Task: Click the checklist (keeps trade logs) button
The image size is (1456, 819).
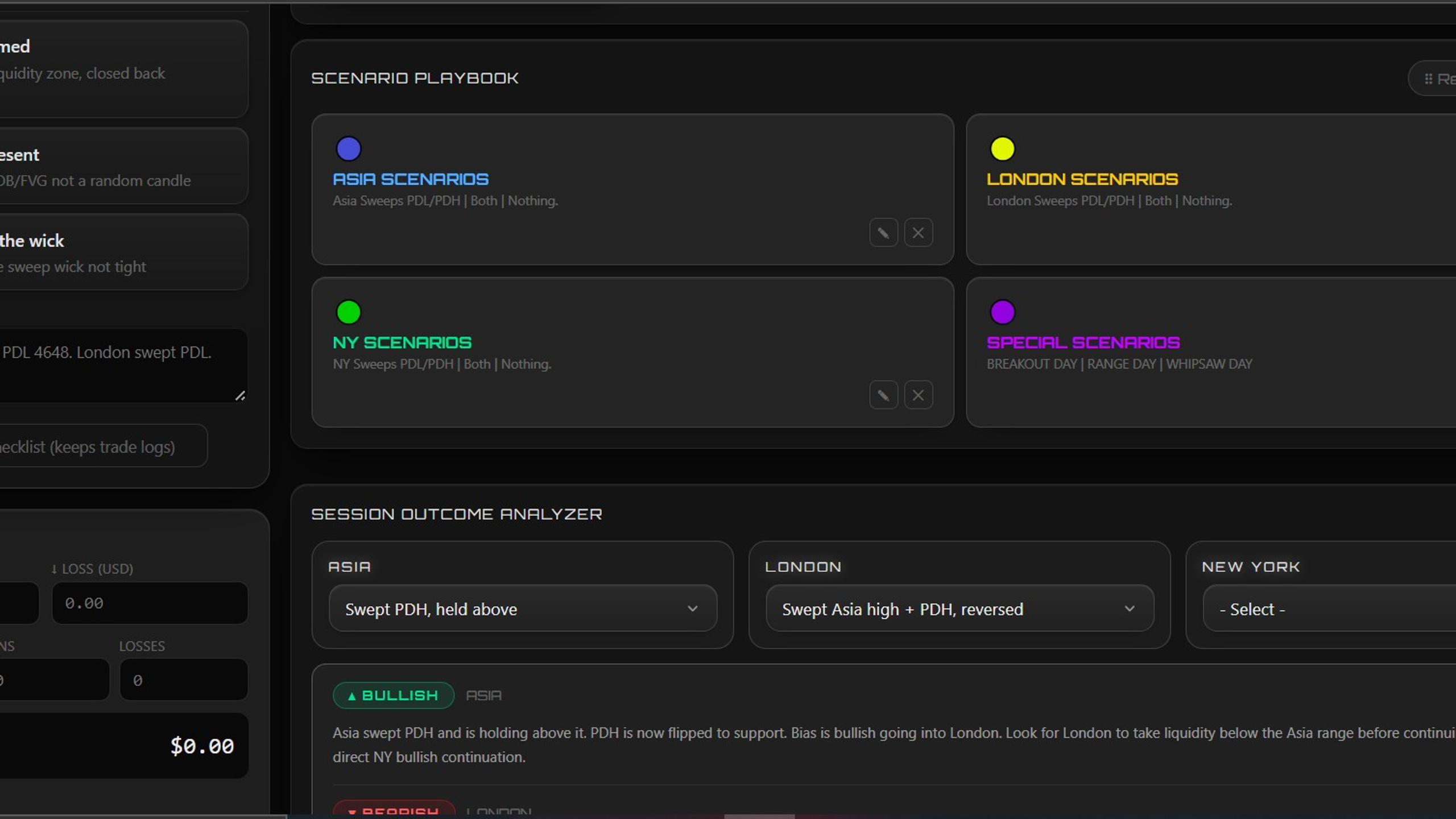Action: tap(103, 446)
